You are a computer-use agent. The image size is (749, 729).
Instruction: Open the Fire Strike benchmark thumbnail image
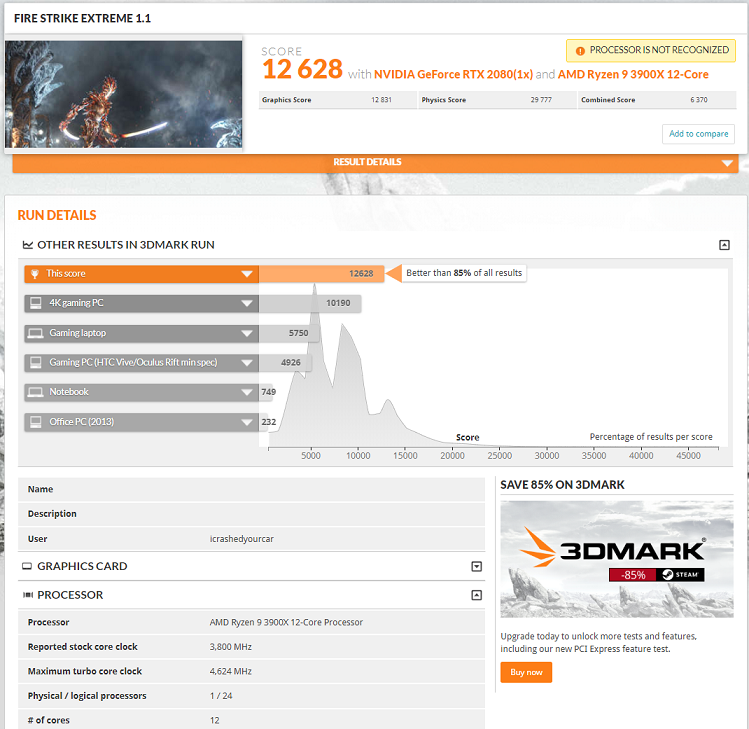pyautogui.click(x=124, y=94)
